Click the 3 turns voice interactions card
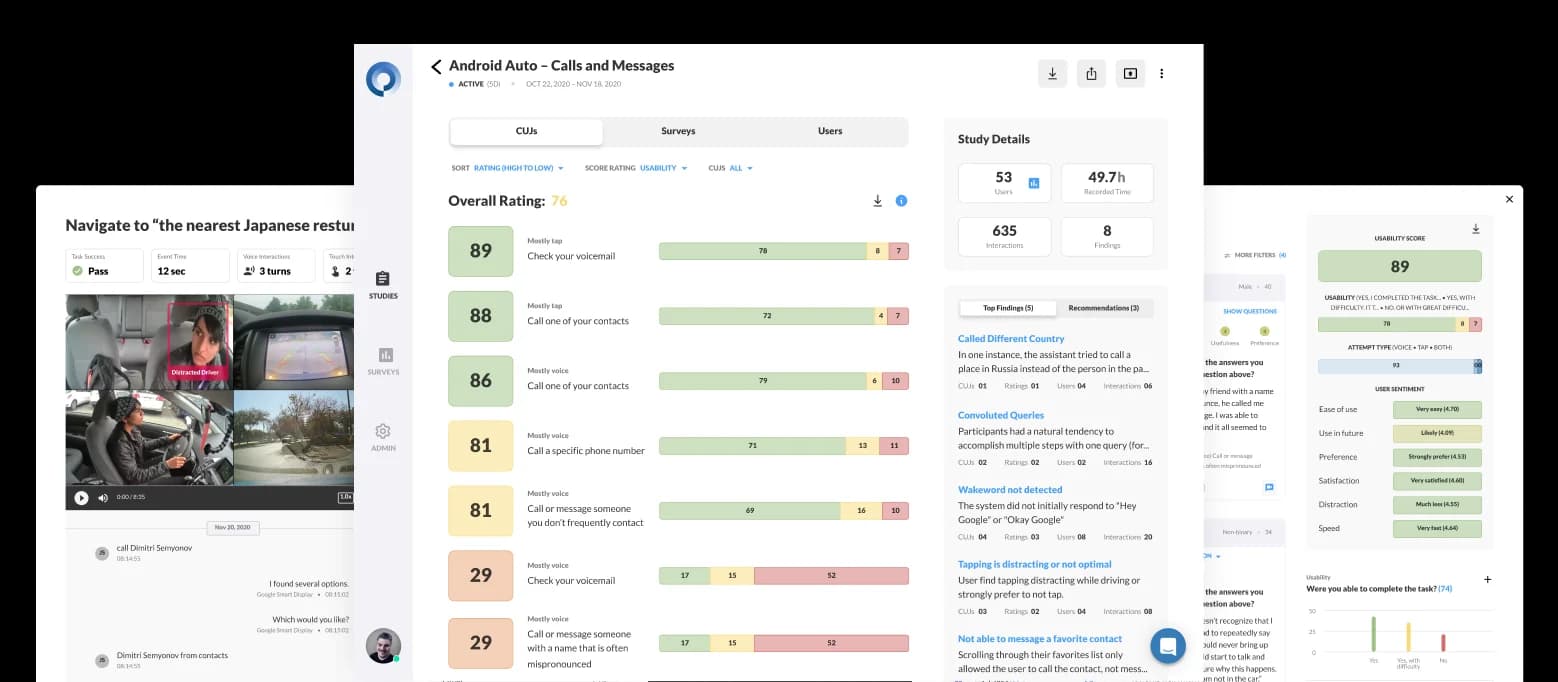 click(x=274, y=266)
